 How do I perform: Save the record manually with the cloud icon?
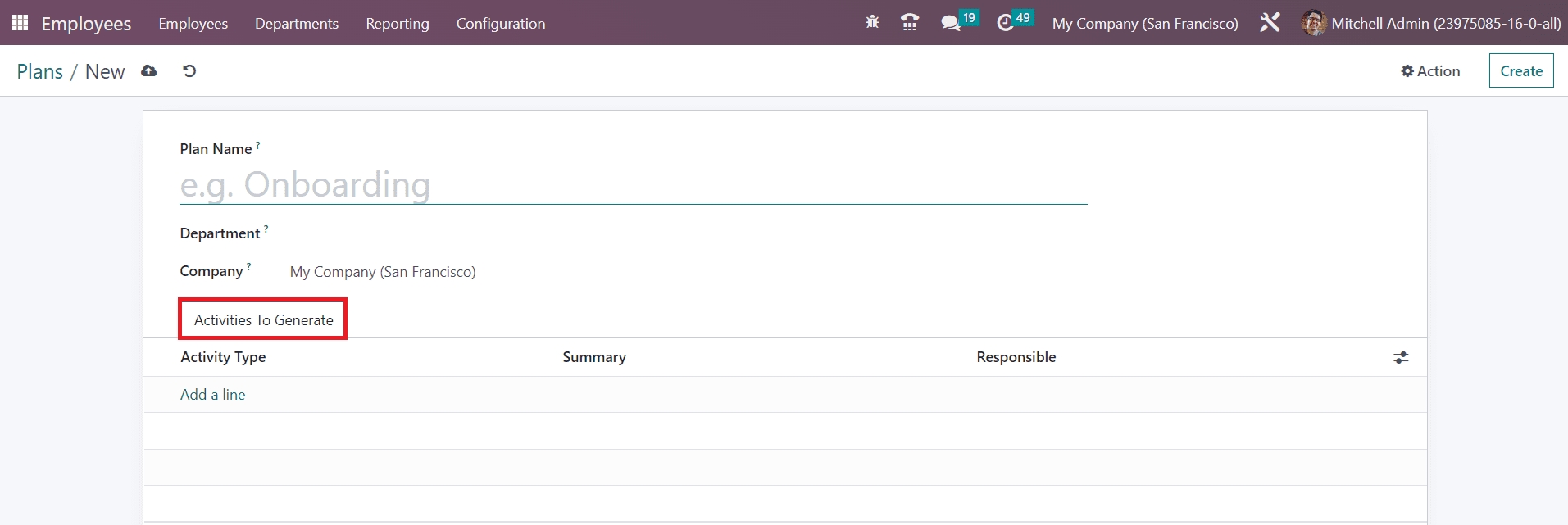[x=148, y=71]
